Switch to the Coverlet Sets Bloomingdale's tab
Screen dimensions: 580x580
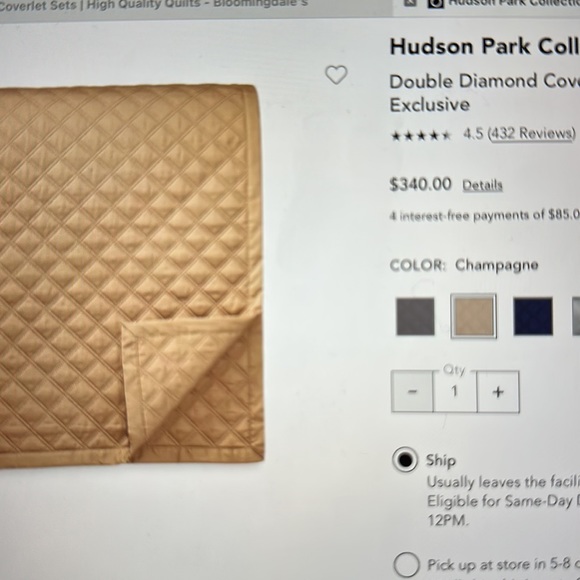pyautogui.click(x=154, y=5)
